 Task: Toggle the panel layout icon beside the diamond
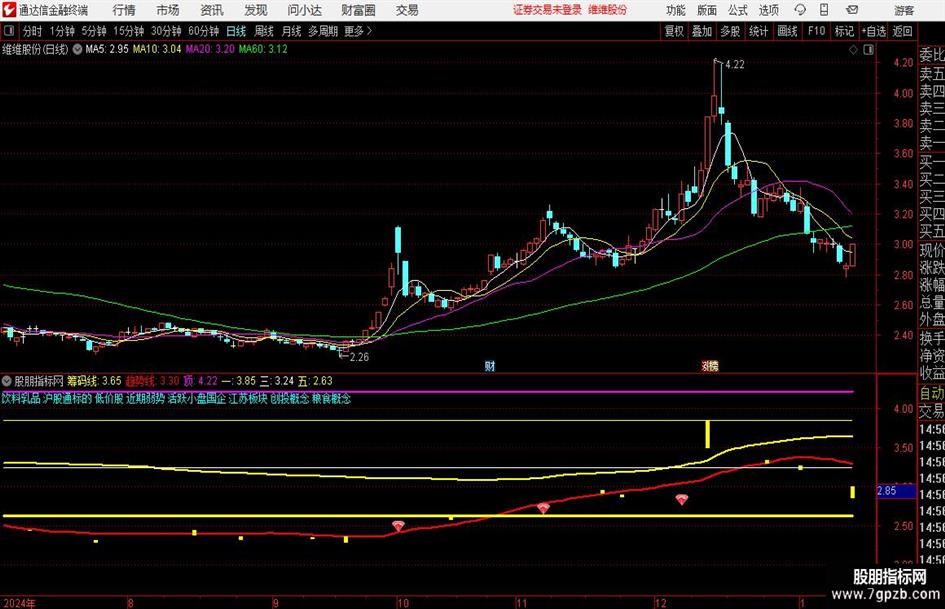868,50
